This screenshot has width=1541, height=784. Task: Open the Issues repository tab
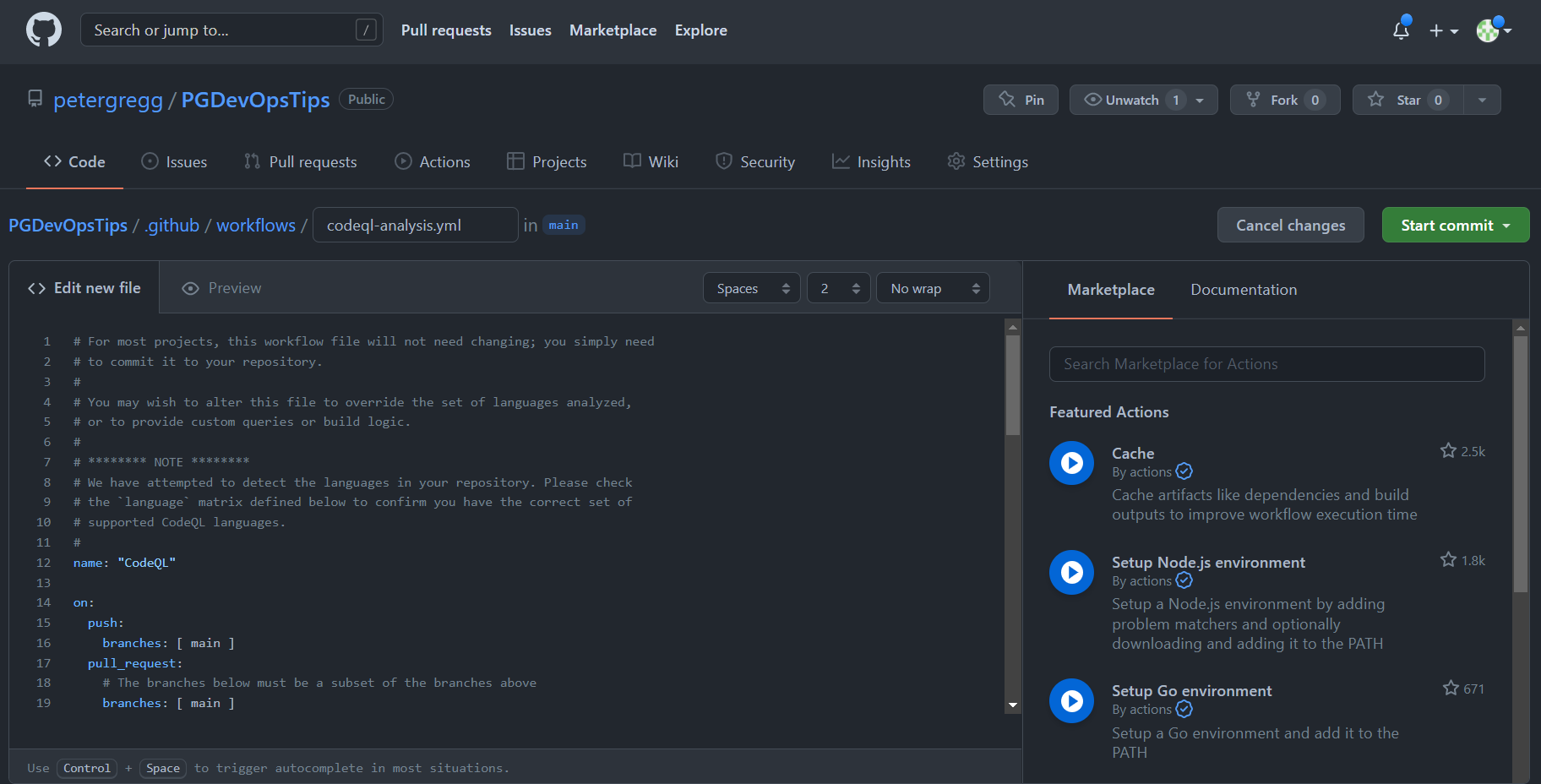174,161
